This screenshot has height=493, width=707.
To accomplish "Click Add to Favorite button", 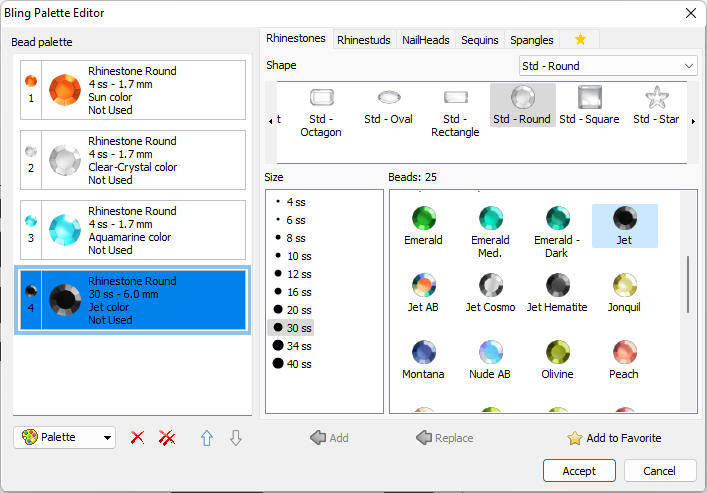I will [x=614, y=438].
